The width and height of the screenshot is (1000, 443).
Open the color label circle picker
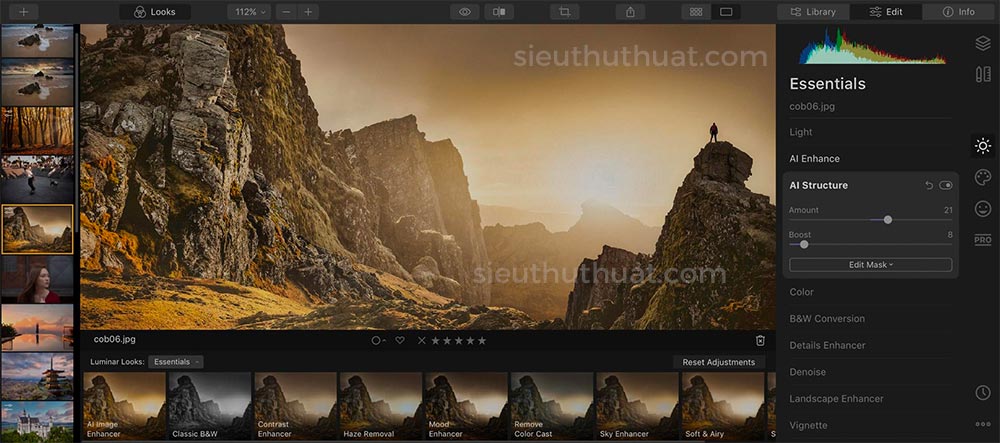pos(378,340)
